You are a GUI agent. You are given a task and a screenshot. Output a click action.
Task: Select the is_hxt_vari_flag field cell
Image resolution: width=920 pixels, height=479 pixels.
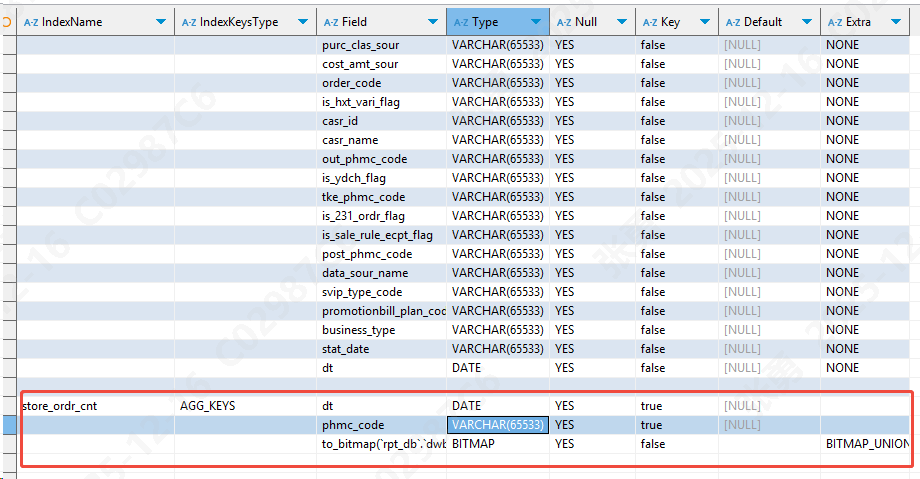382,102
